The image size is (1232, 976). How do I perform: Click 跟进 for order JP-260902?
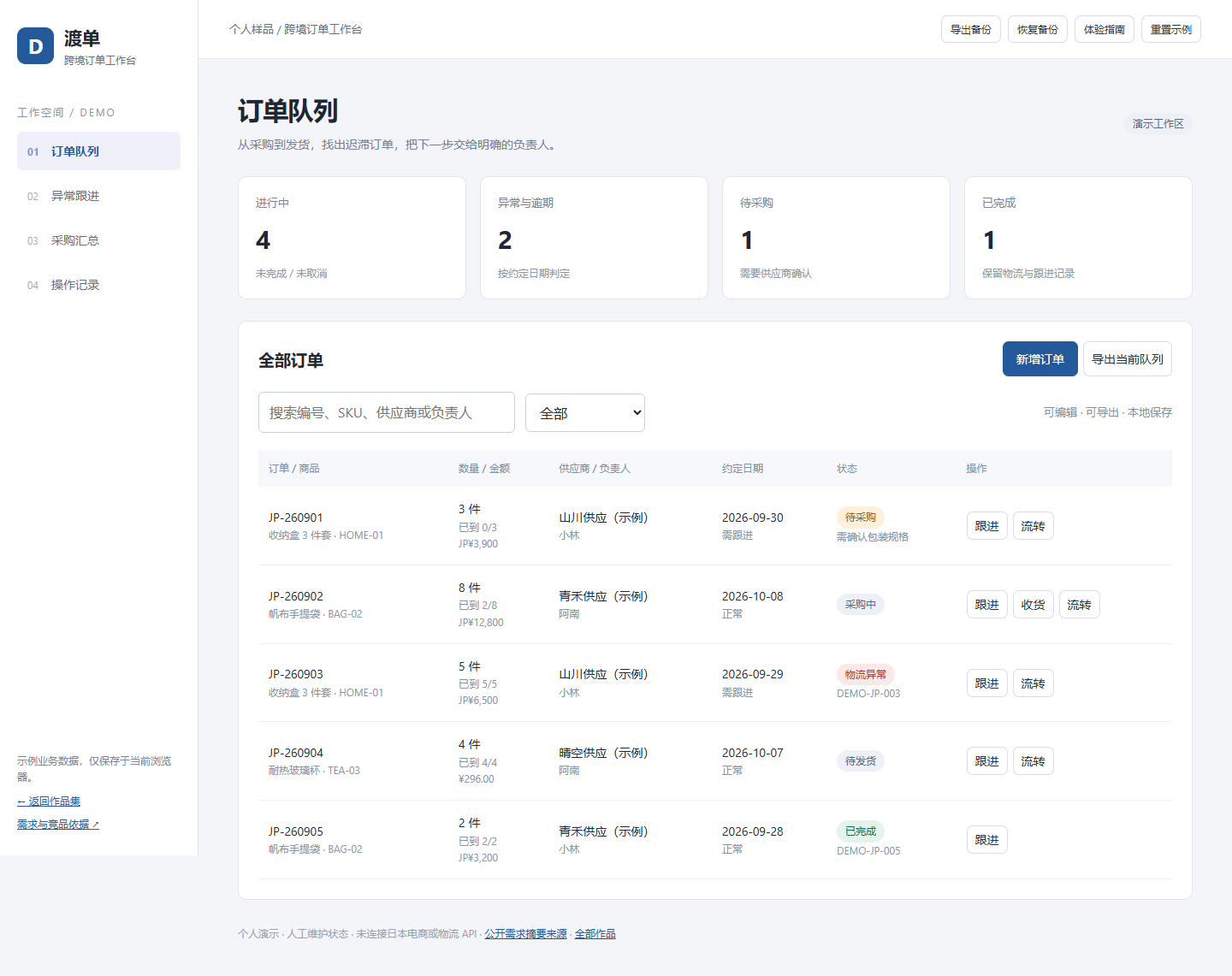(x=987, y=605)
